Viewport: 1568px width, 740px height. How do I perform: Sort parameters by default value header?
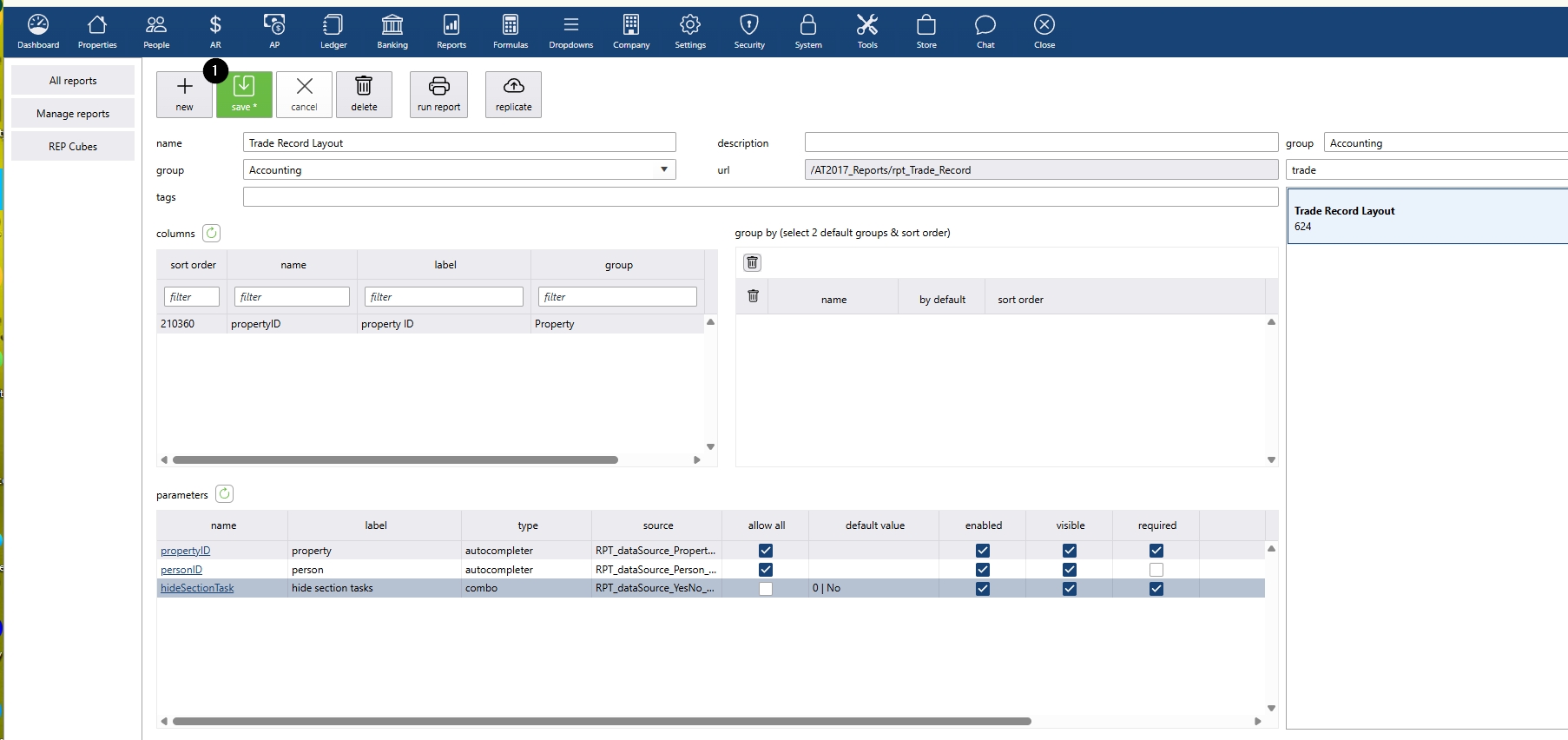click(x=874, y=525)
